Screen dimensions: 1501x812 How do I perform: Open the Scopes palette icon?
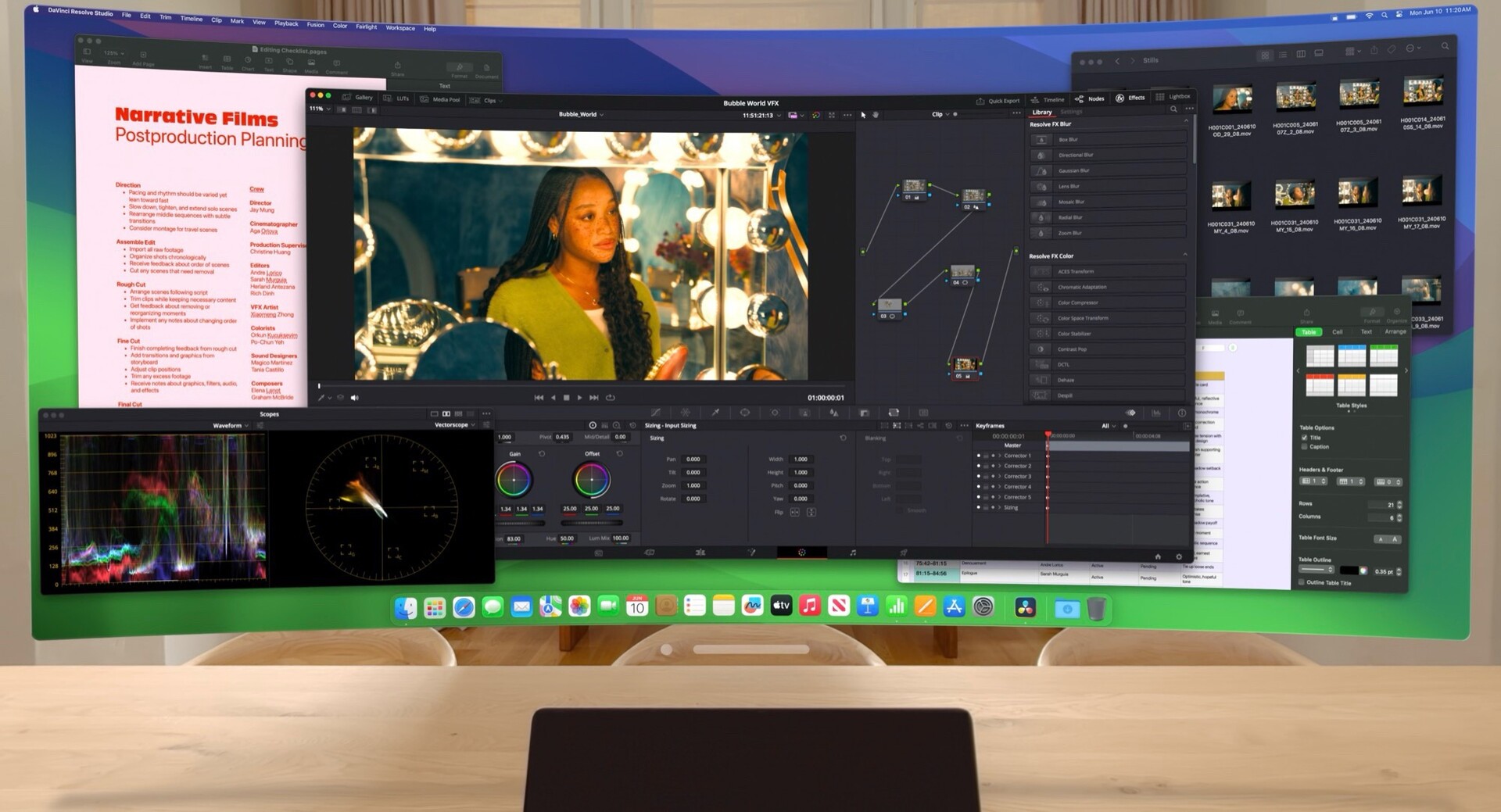pos(1155,413)
